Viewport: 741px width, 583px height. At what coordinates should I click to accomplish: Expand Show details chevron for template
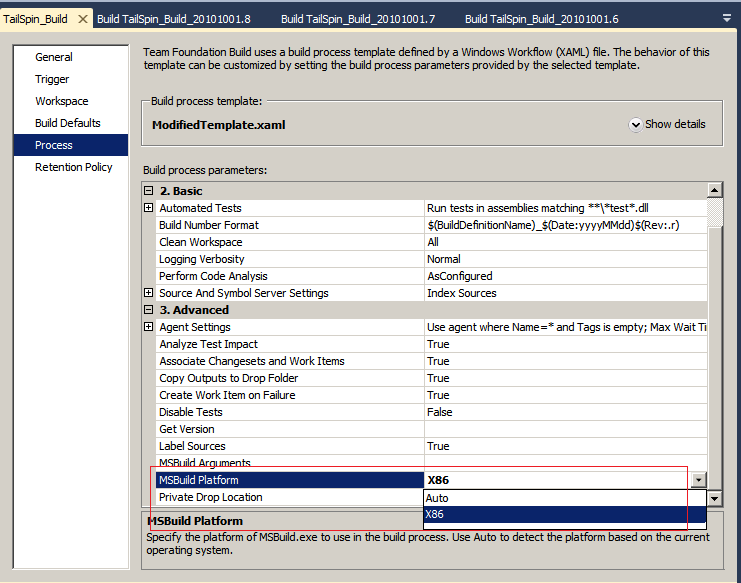click(x=636, y=125)
